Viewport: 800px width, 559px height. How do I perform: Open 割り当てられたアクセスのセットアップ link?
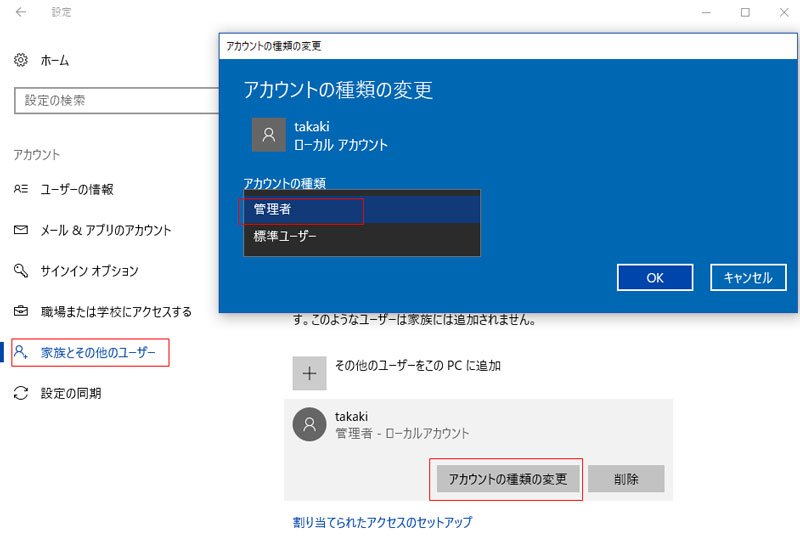tap(382, 522)
